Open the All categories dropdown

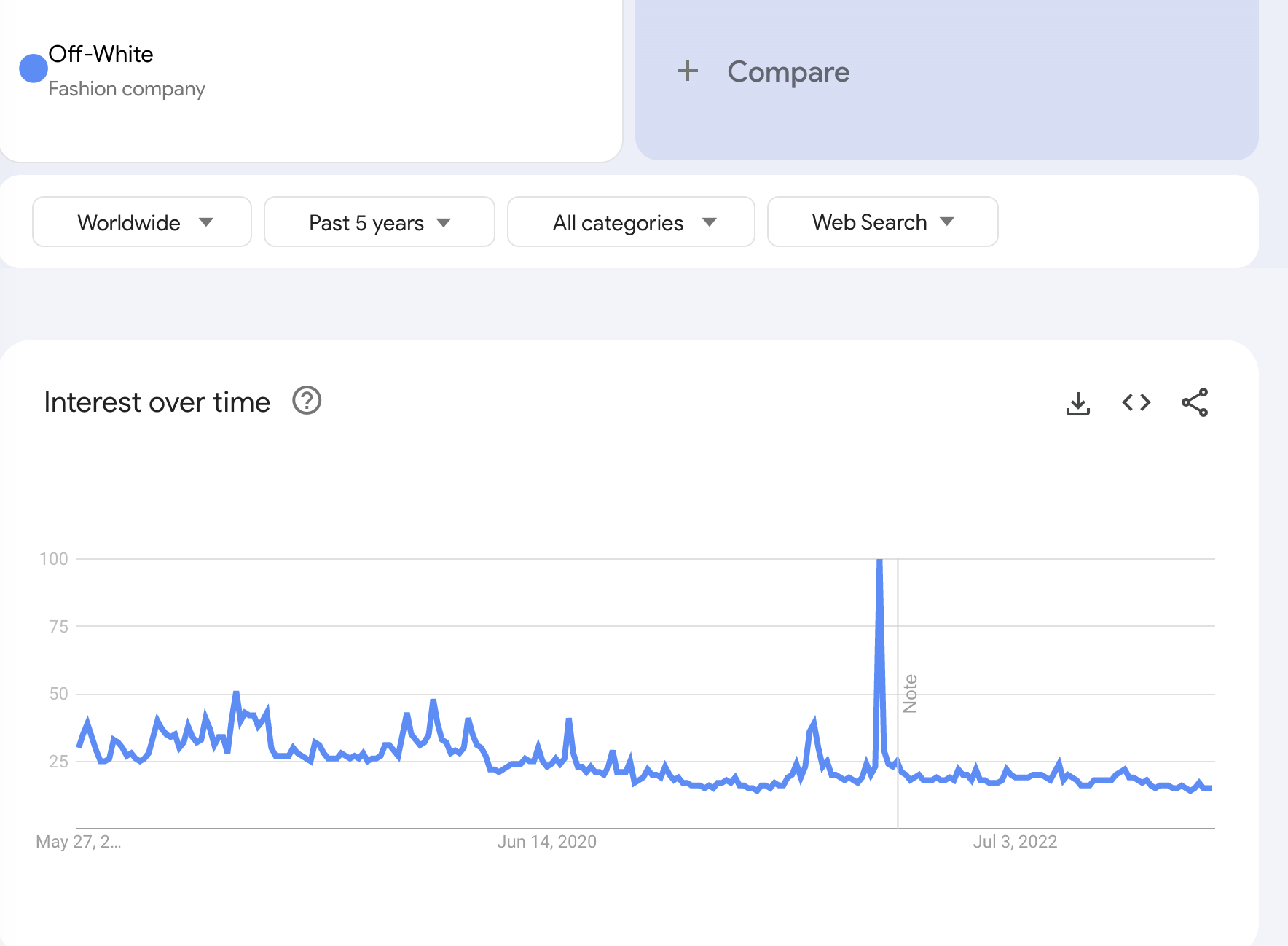(631, 222)
